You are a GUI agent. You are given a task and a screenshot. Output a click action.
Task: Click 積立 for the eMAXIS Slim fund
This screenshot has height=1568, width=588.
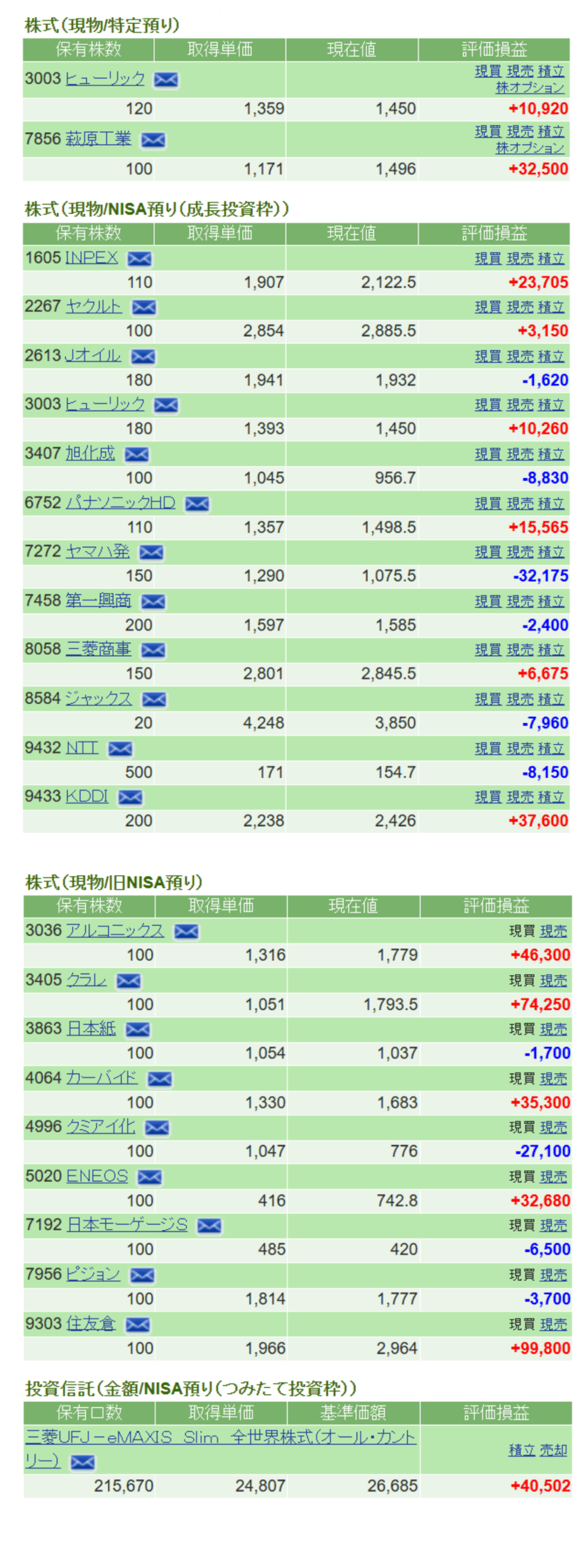pos(522,1450)
